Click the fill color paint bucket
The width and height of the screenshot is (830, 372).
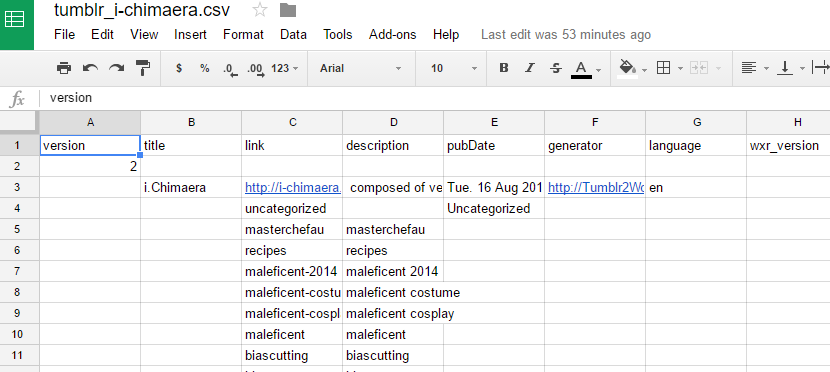pyautogui.click(x=627, y=68)
